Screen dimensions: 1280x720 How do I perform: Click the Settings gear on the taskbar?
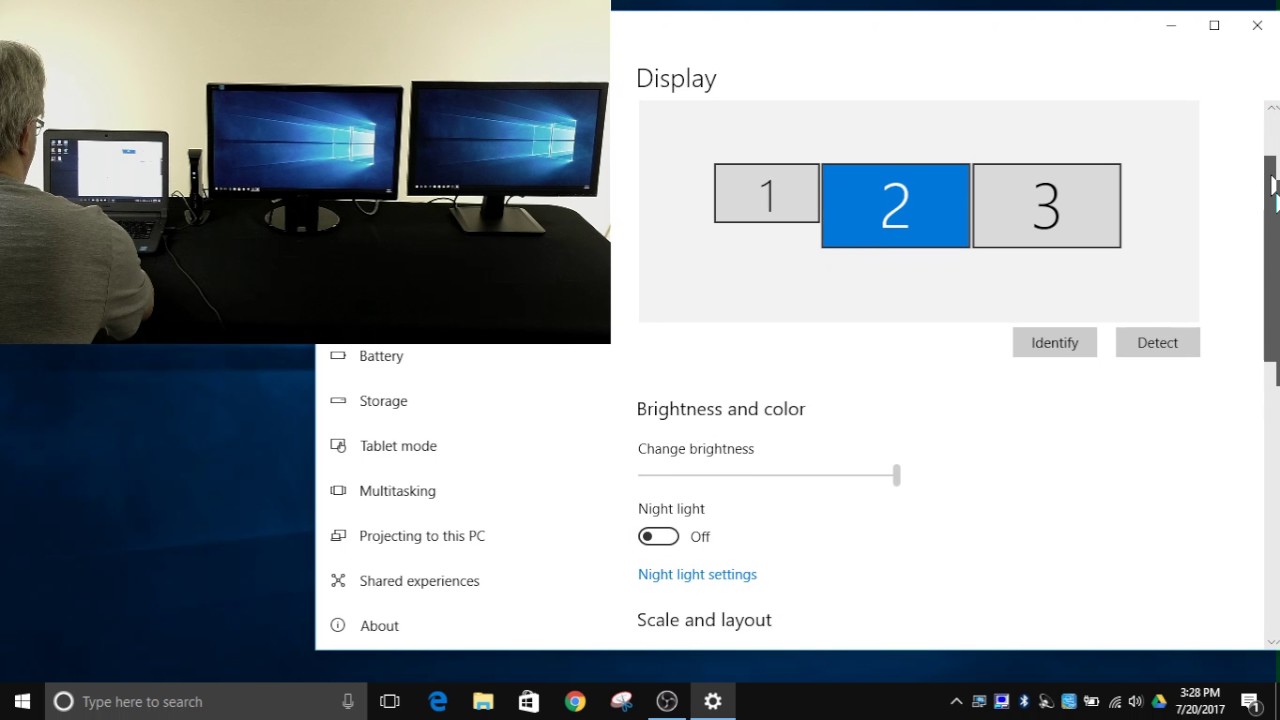(712, 701)
